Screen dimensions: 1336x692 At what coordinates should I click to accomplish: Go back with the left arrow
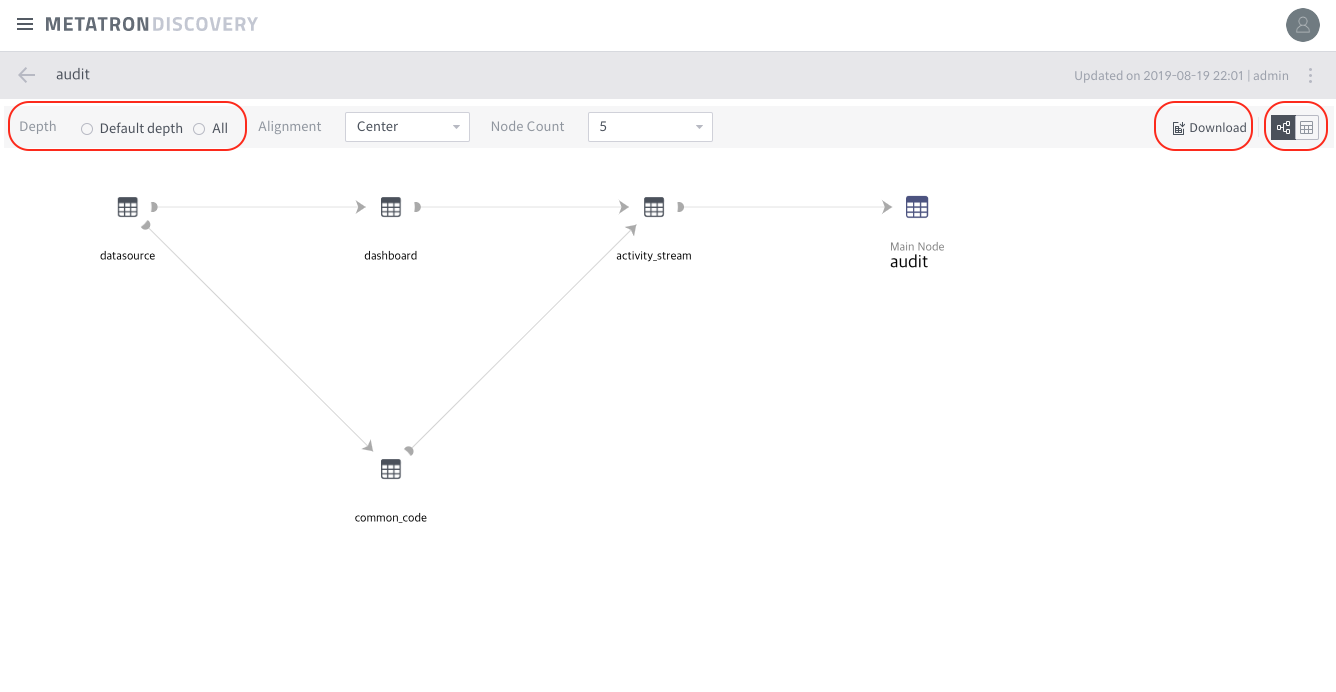(x=27, y=75)
